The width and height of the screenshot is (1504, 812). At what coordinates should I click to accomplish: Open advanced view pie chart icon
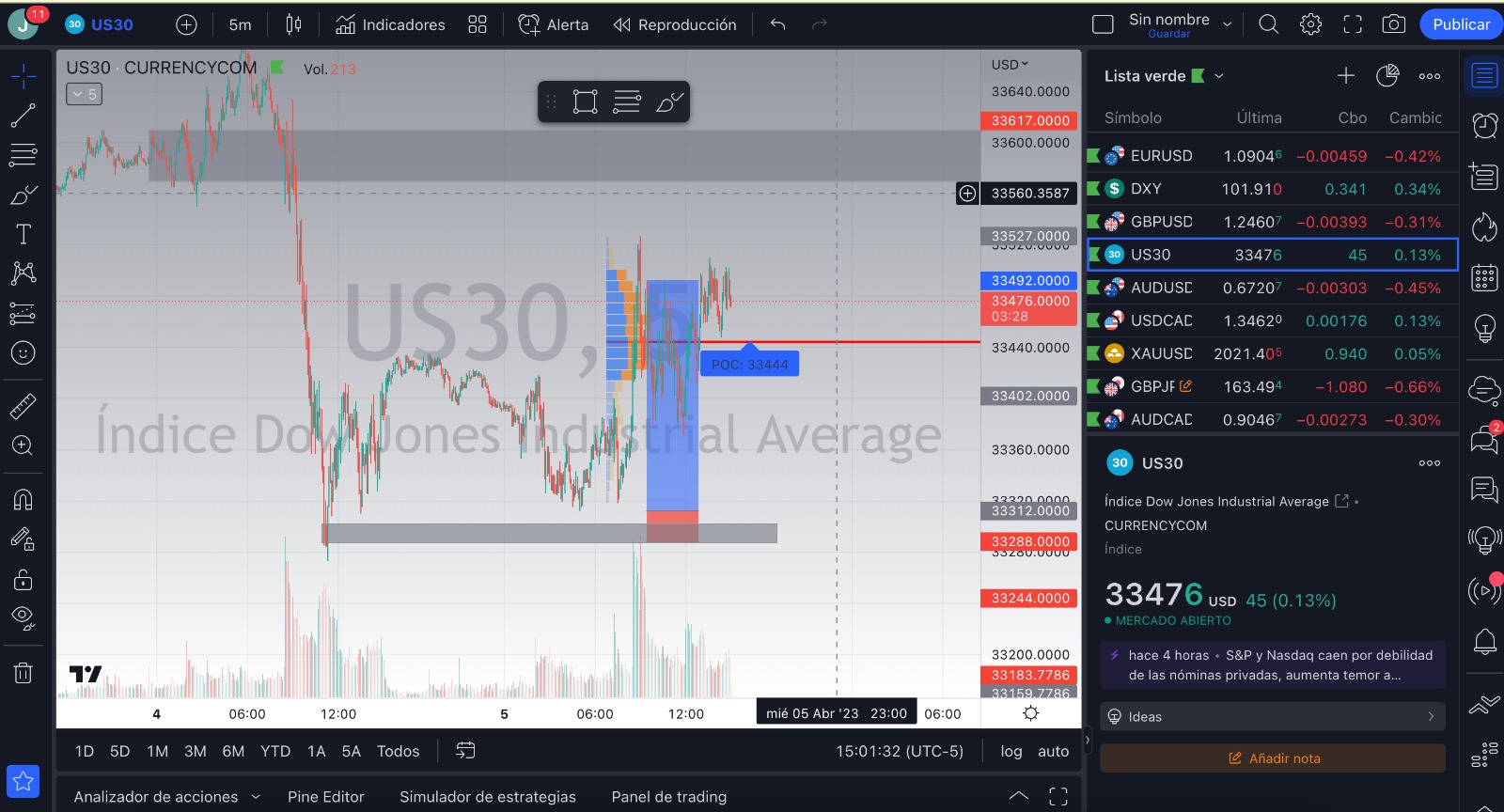point(1387,76)
